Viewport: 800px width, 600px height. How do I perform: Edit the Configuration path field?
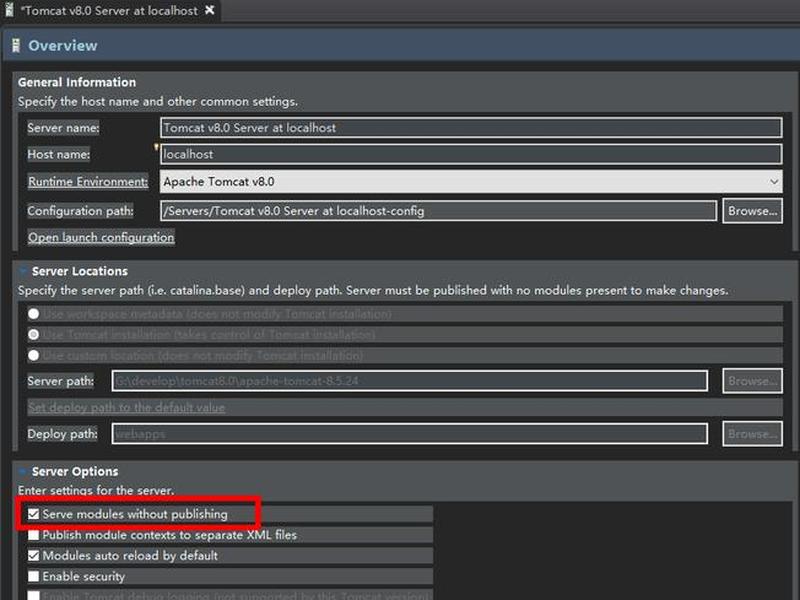pos(438,211)
